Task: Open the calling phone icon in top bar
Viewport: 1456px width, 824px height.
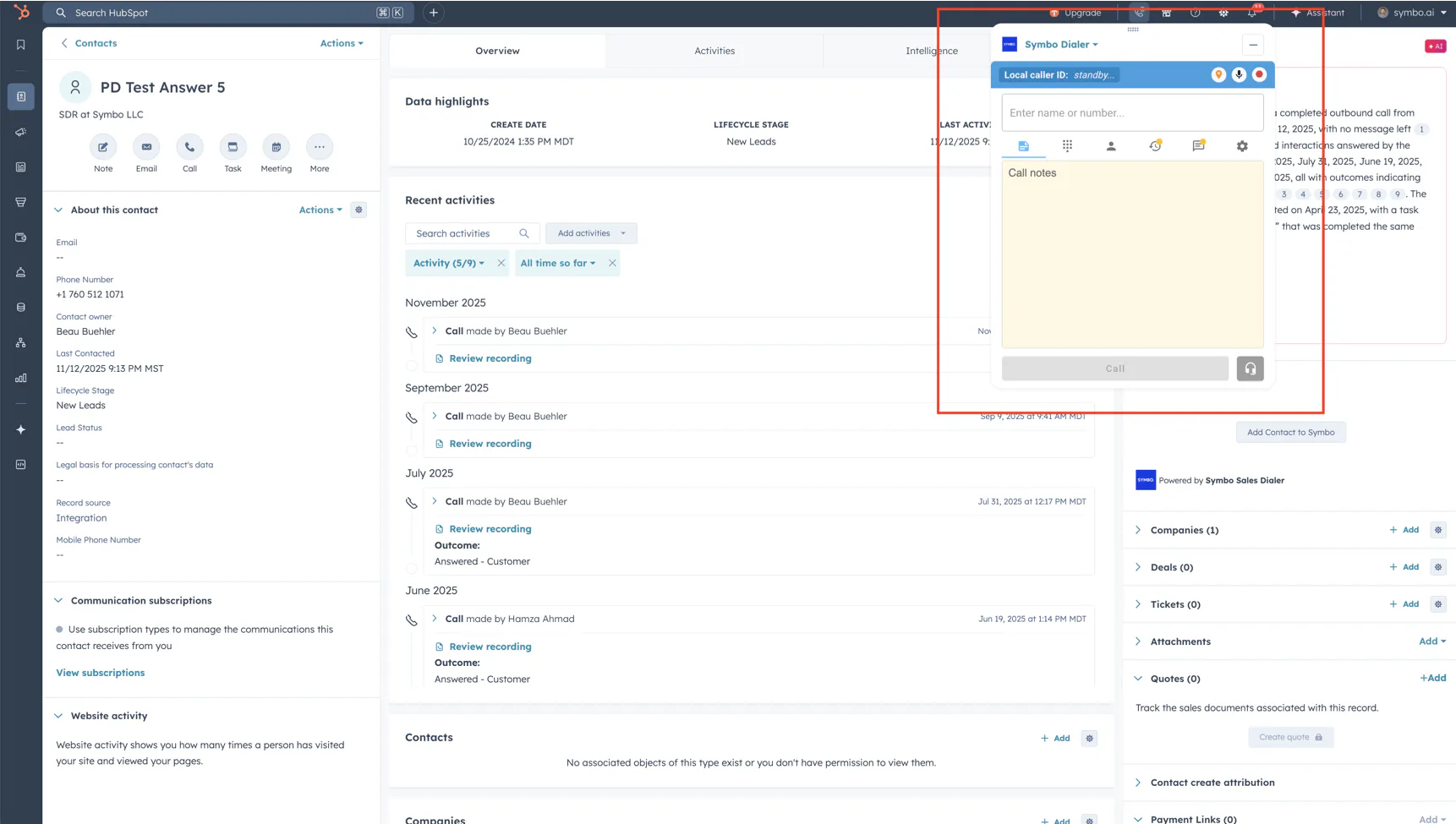Action: point(1139,13)
